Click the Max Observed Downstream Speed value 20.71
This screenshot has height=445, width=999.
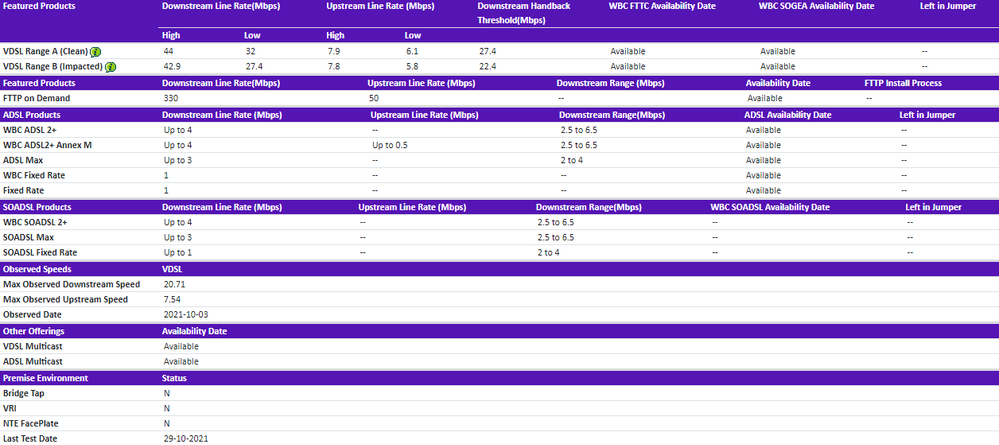pyautogui.click(x=175, y=285)
